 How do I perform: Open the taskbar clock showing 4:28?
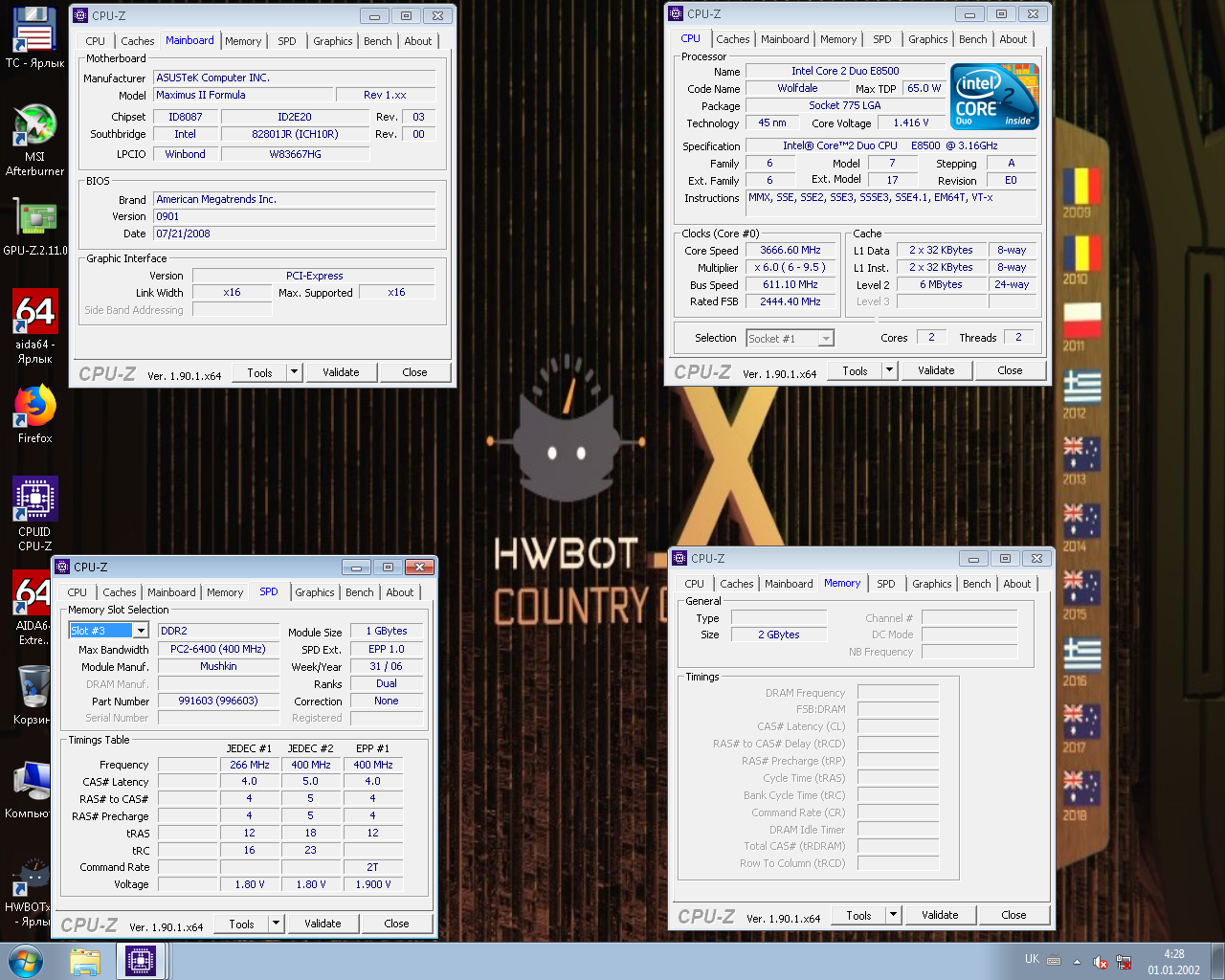click(x=1174, y=962)
